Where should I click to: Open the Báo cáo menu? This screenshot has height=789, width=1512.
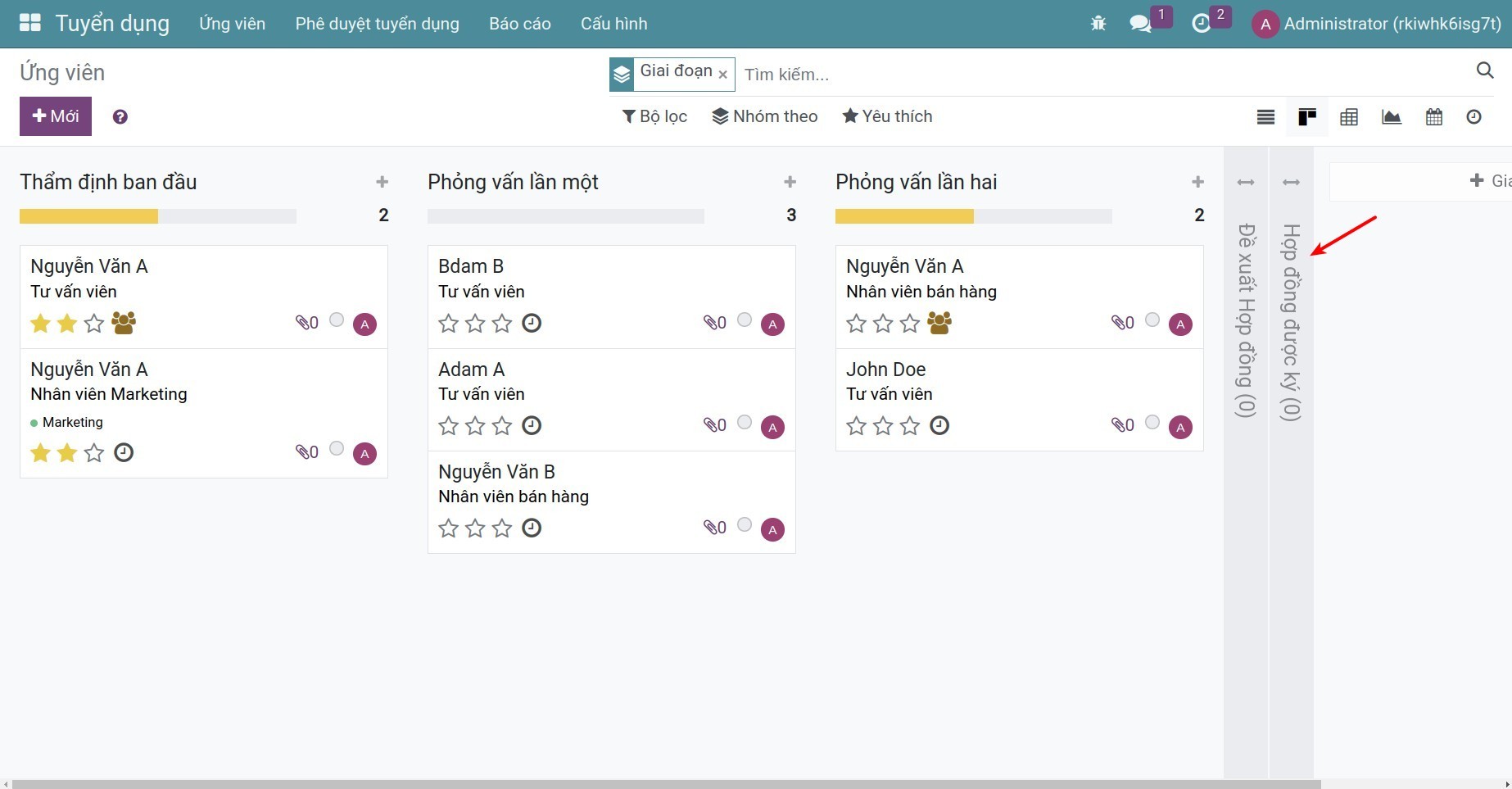pos(519,24)
